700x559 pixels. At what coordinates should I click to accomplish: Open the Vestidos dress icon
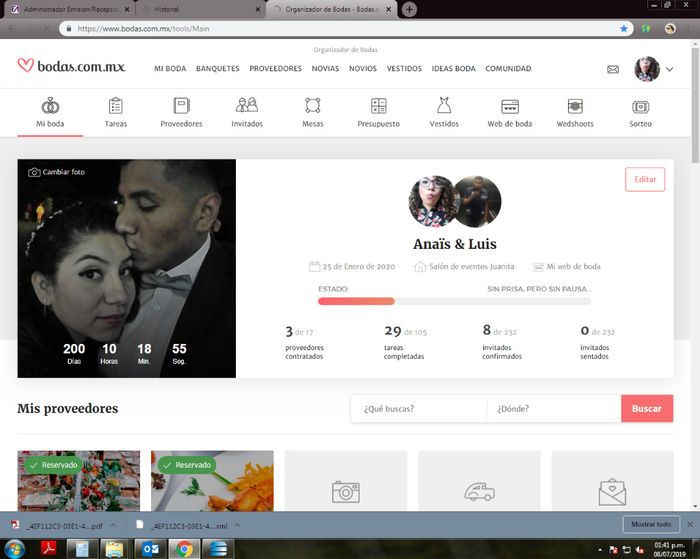(x=444, y=106)
